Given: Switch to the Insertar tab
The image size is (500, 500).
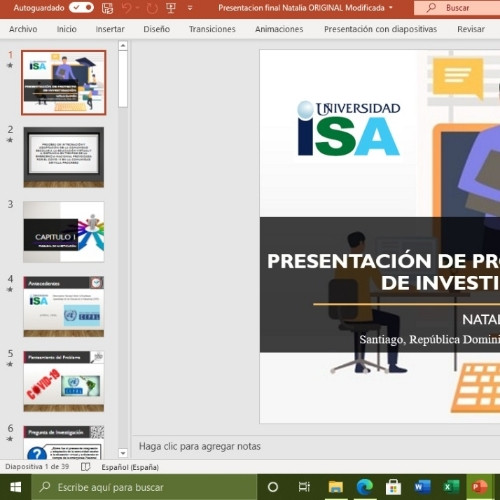Looking at the screenshot, I should [110, 29].
